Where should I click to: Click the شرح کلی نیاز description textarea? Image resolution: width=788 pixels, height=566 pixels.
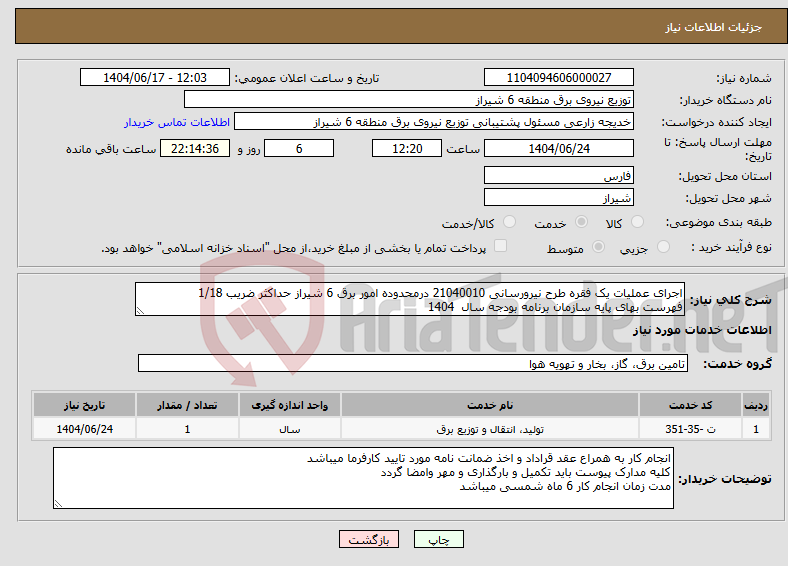click(x=410, y=299)
